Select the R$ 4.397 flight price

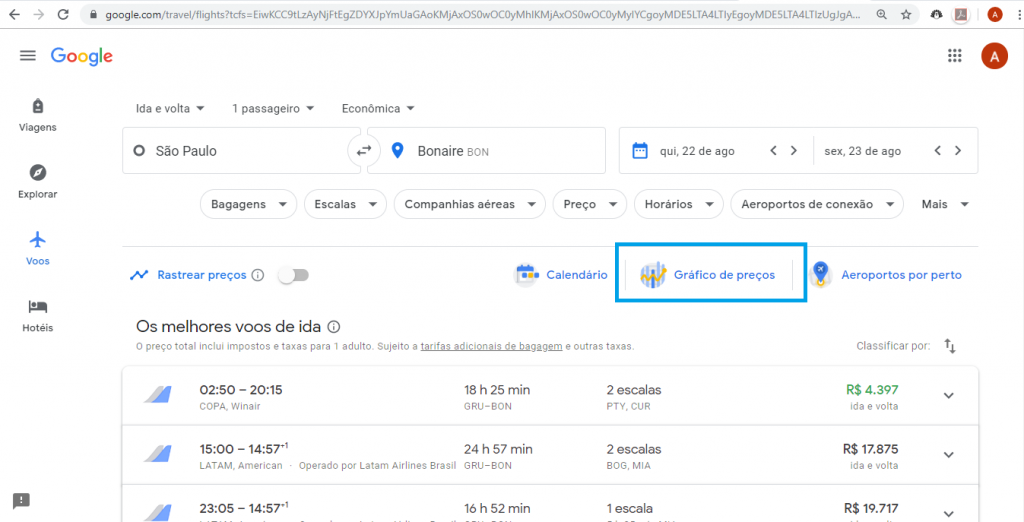coord(872,390)
